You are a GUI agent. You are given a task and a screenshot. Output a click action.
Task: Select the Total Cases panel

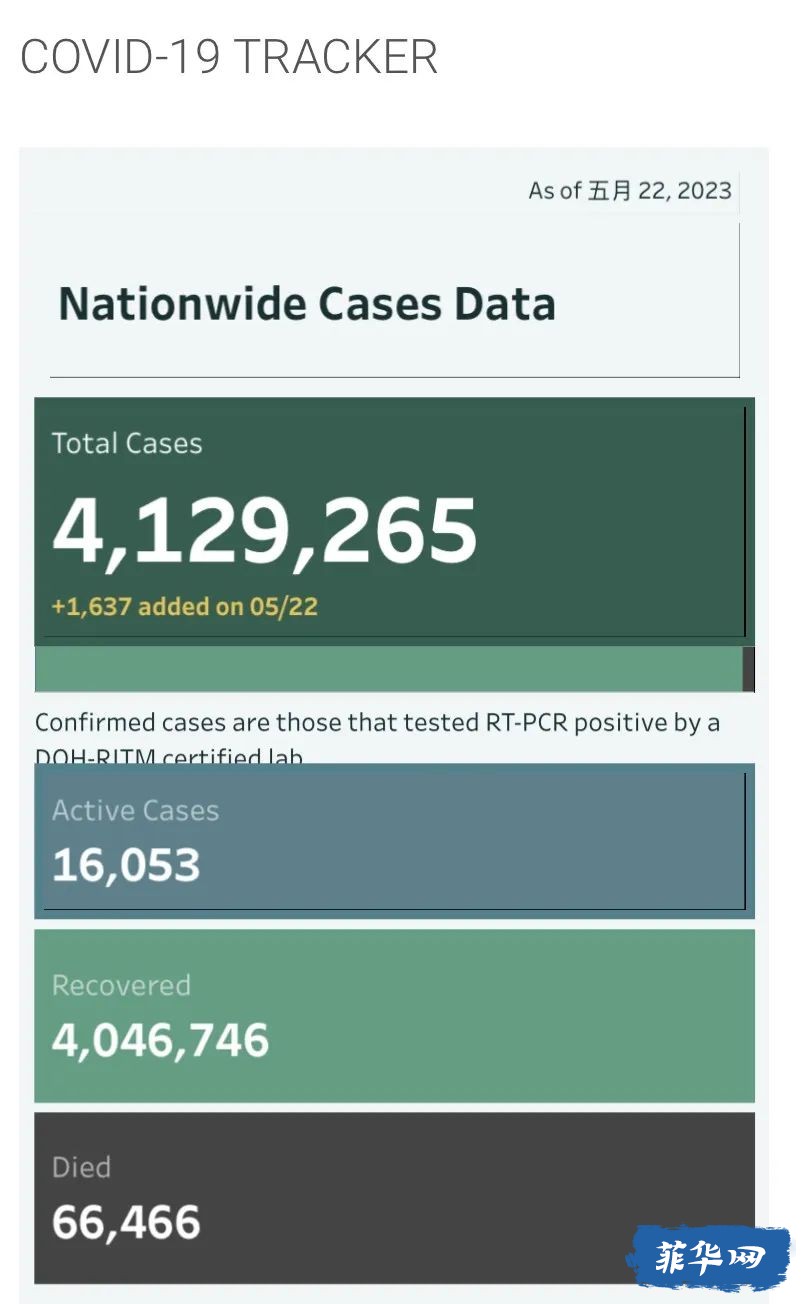tap(394, 521)
